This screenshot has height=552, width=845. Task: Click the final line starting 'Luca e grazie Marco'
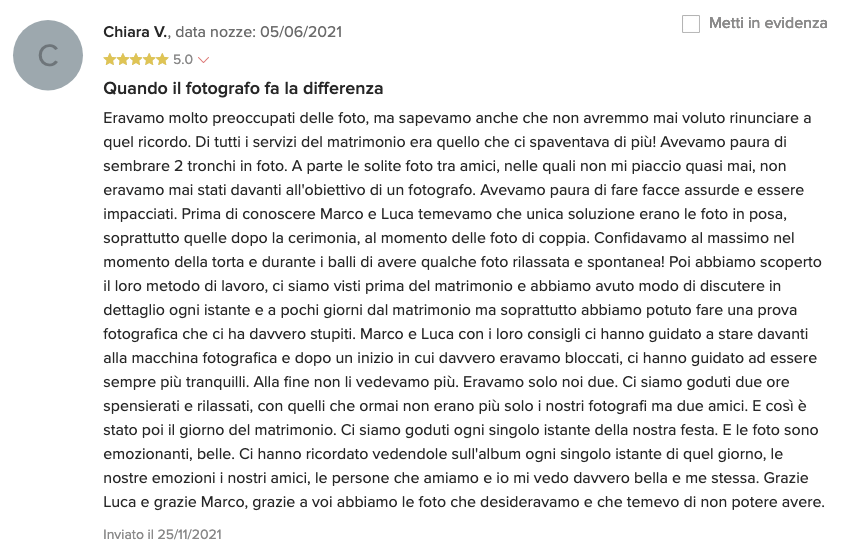pos(464,502)
